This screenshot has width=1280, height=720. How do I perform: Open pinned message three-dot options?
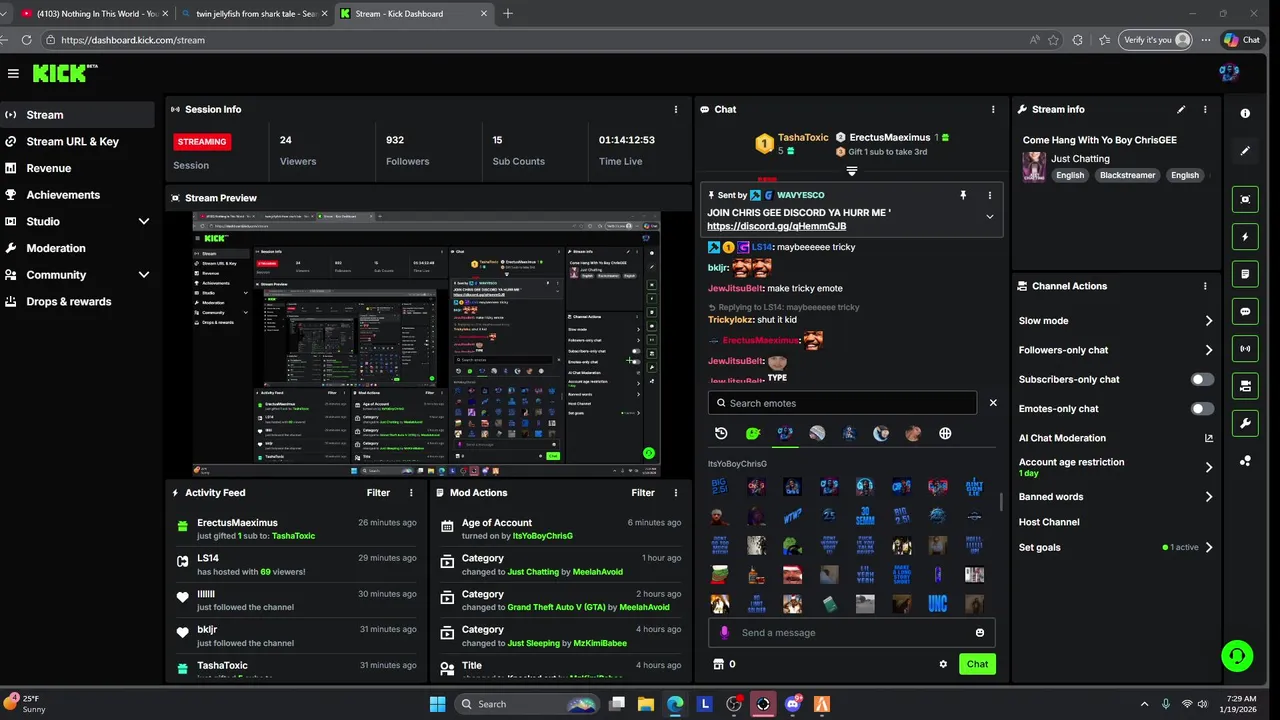990,195
